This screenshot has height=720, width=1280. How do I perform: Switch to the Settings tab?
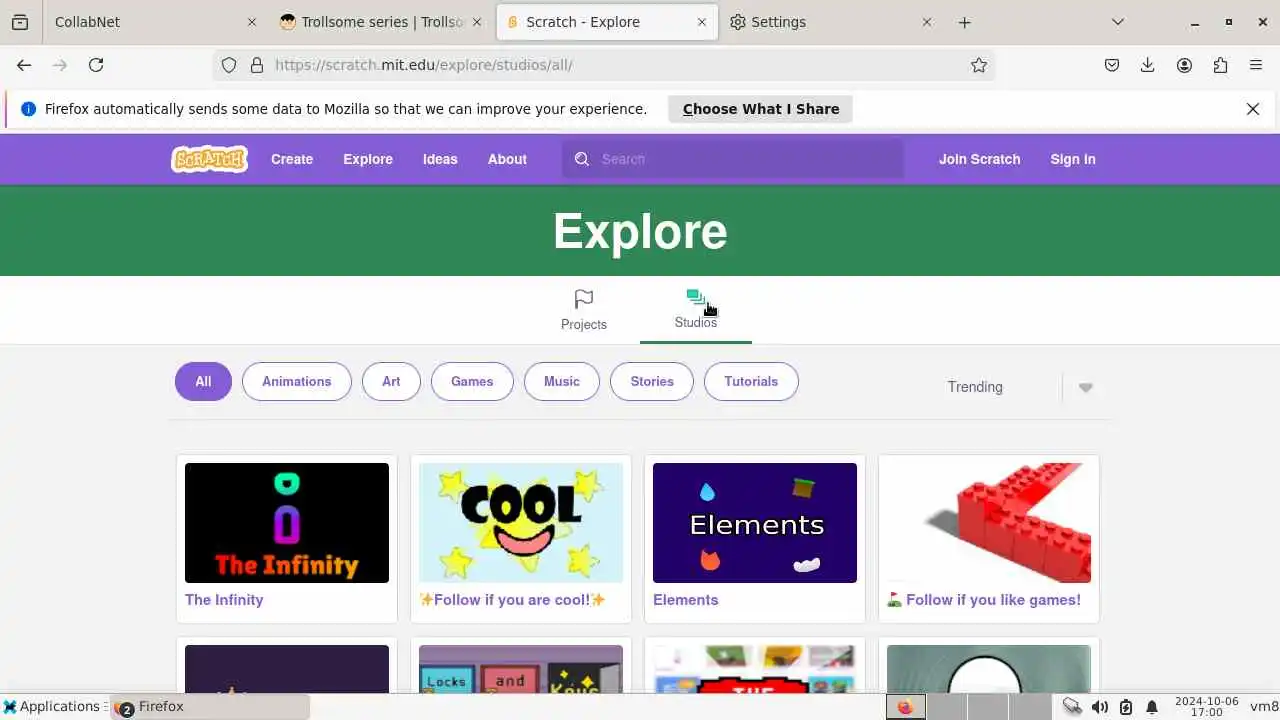(831, 22)
